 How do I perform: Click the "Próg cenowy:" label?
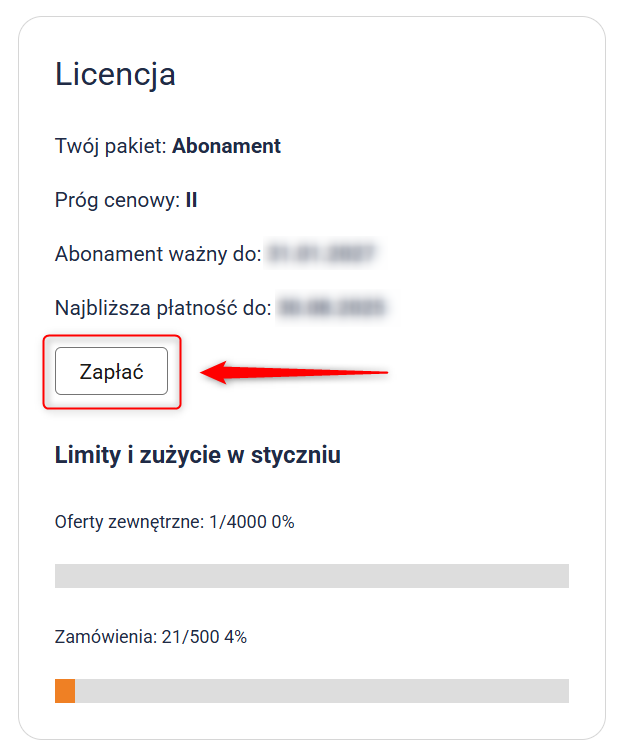coord(118,200)
